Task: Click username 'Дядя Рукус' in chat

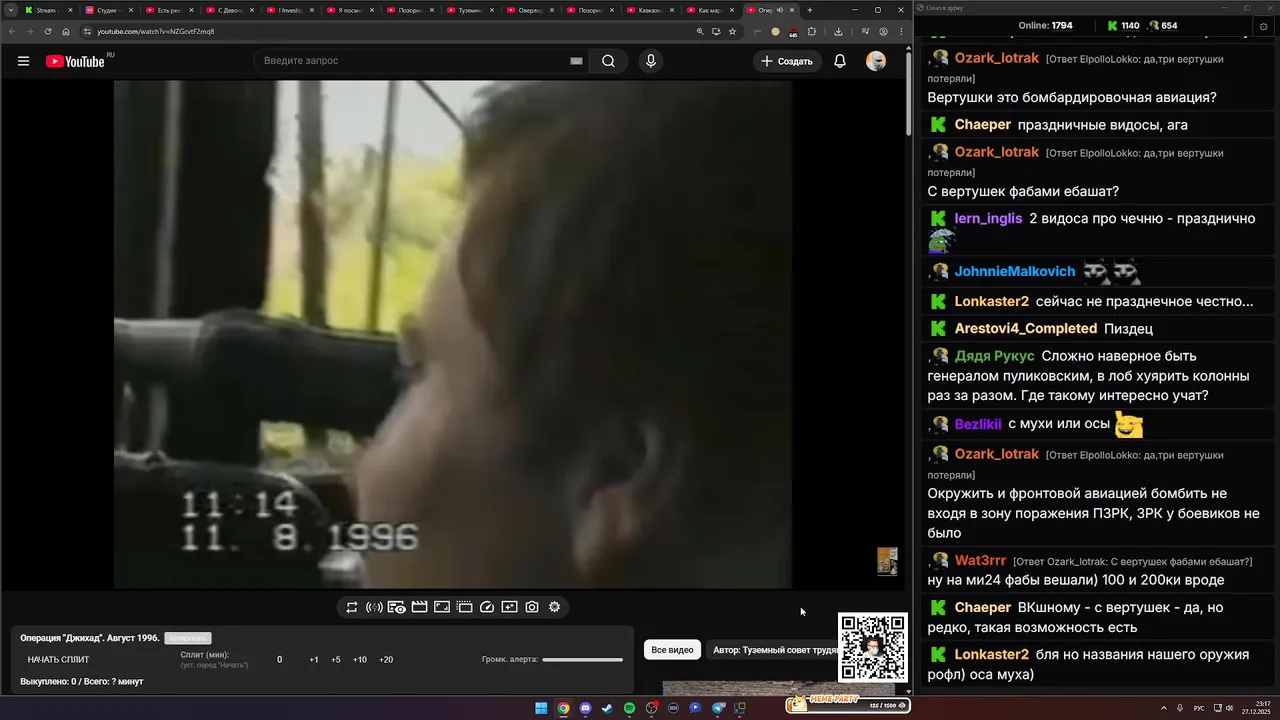Action: (994, 356)
